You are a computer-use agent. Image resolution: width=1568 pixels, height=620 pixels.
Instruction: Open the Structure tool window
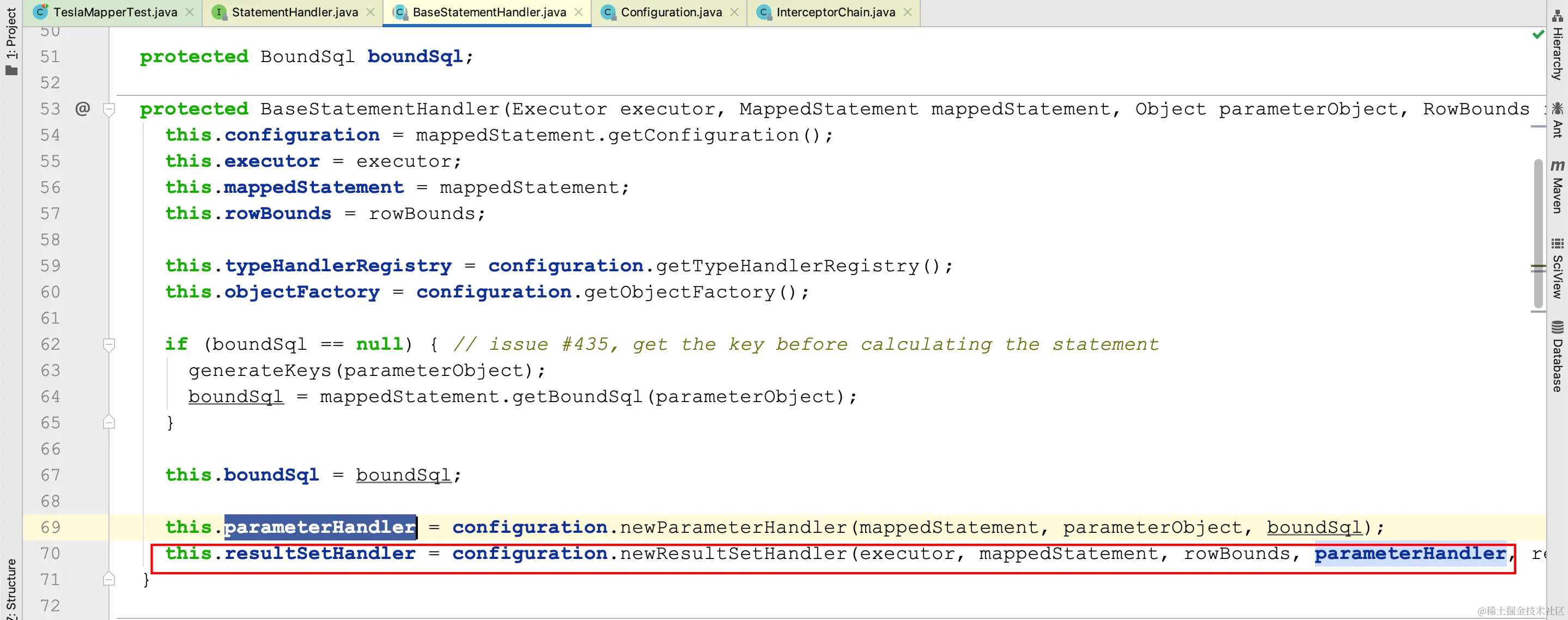(11, 587)
